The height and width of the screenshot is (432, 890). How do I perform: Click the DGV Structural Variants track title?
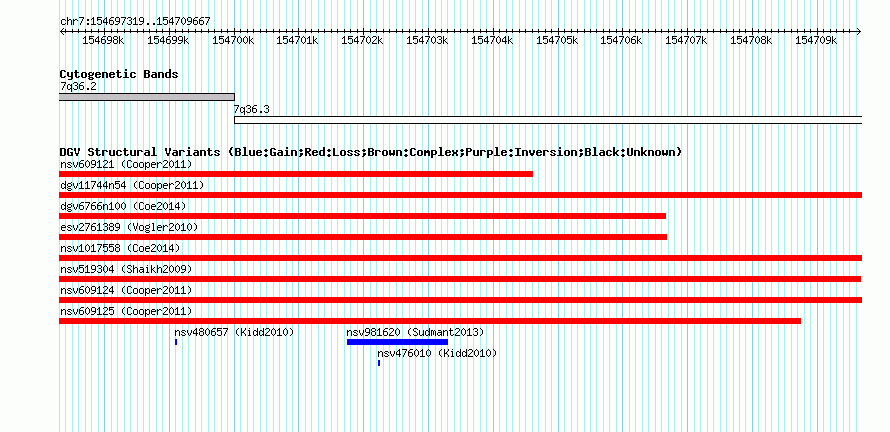tap(371, 152)
